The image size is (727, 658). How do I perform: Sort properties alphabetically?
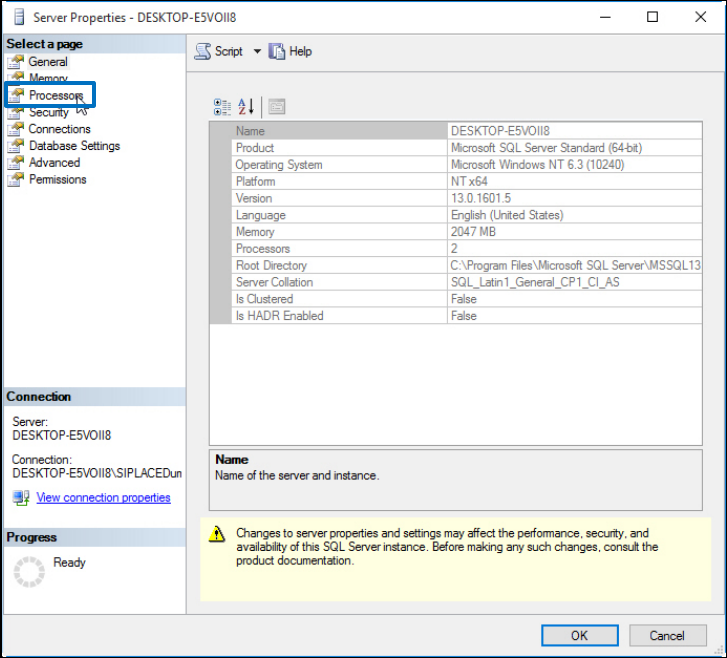246,107
